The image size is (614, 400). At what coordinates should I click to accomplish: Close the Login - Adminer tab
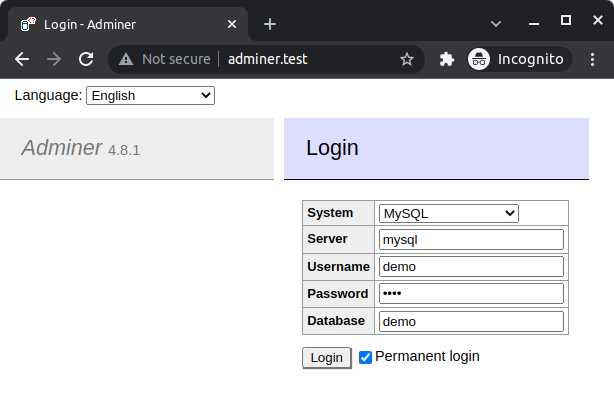[x=232, y=24]
